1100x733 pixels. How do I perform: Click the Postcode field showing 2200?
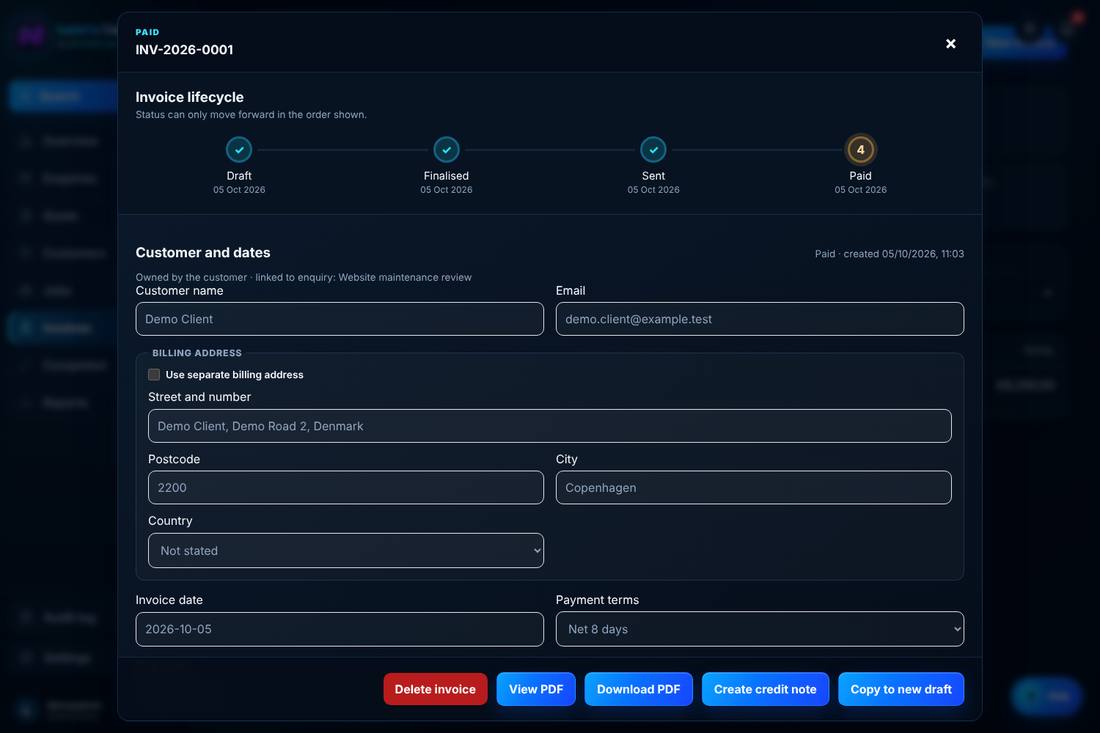(346, 487)
